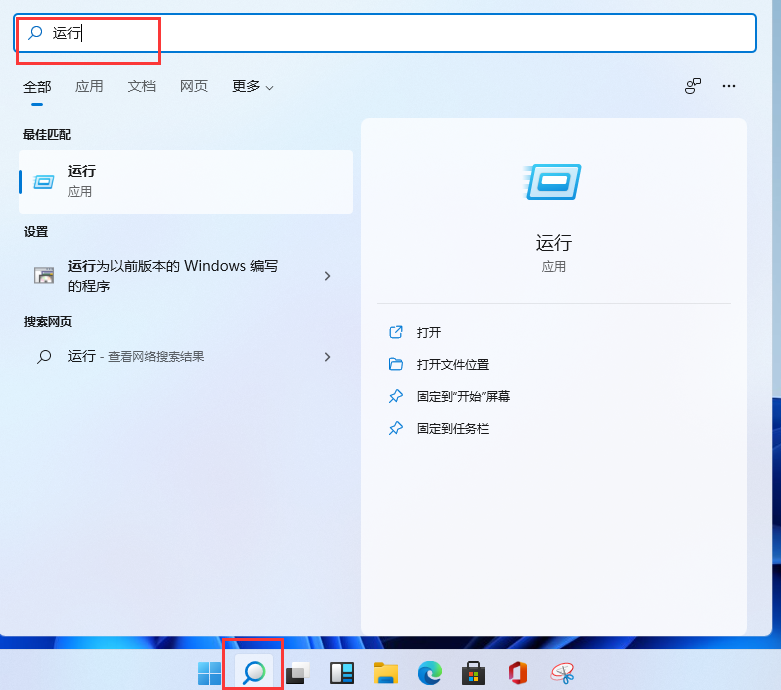Open the snipping tool icon on taskbar
Viewport: 781px width, 690px height.
(x=562, y=673)
